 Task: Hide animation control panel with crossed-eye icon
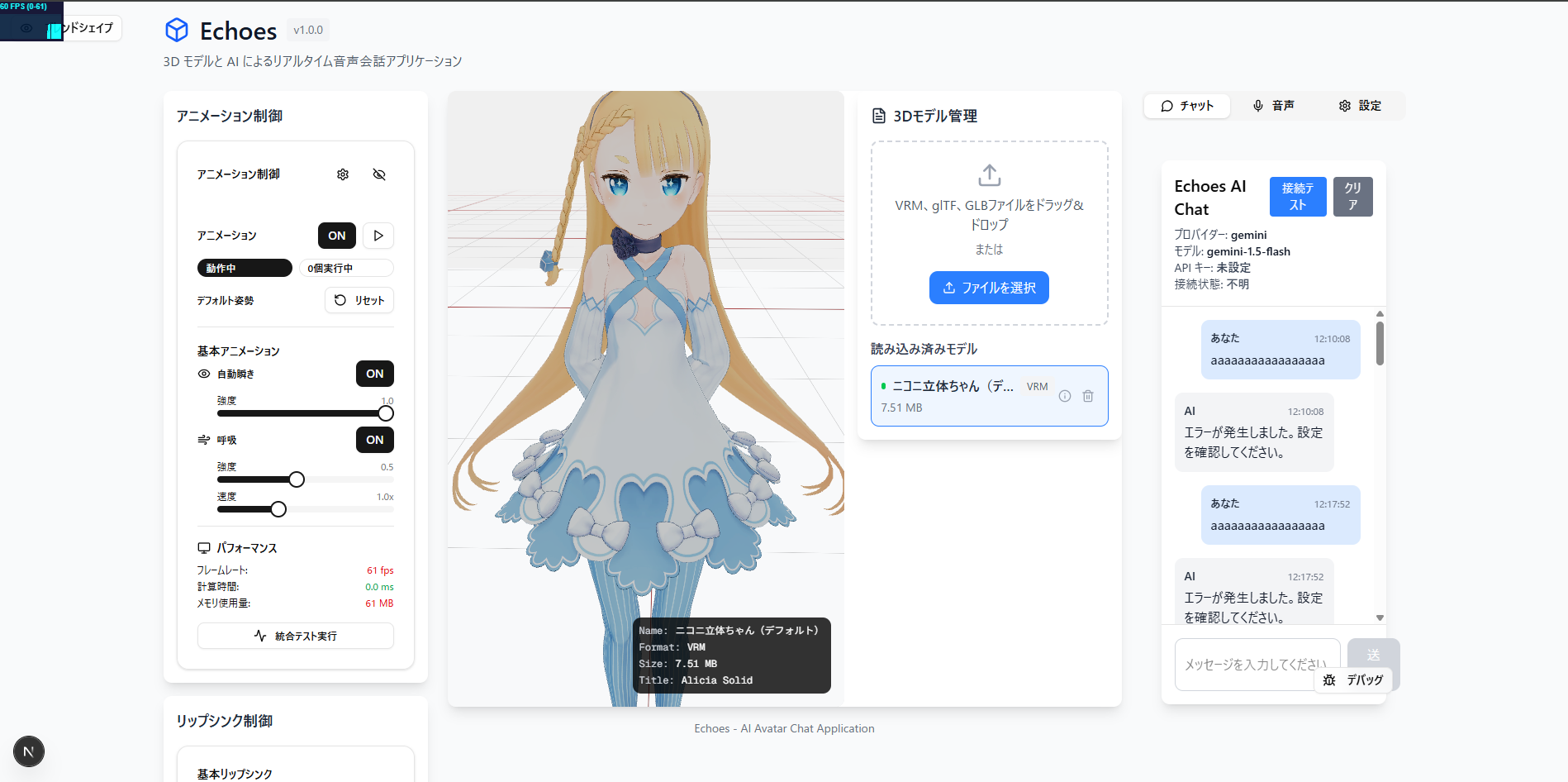pos(379,174)
